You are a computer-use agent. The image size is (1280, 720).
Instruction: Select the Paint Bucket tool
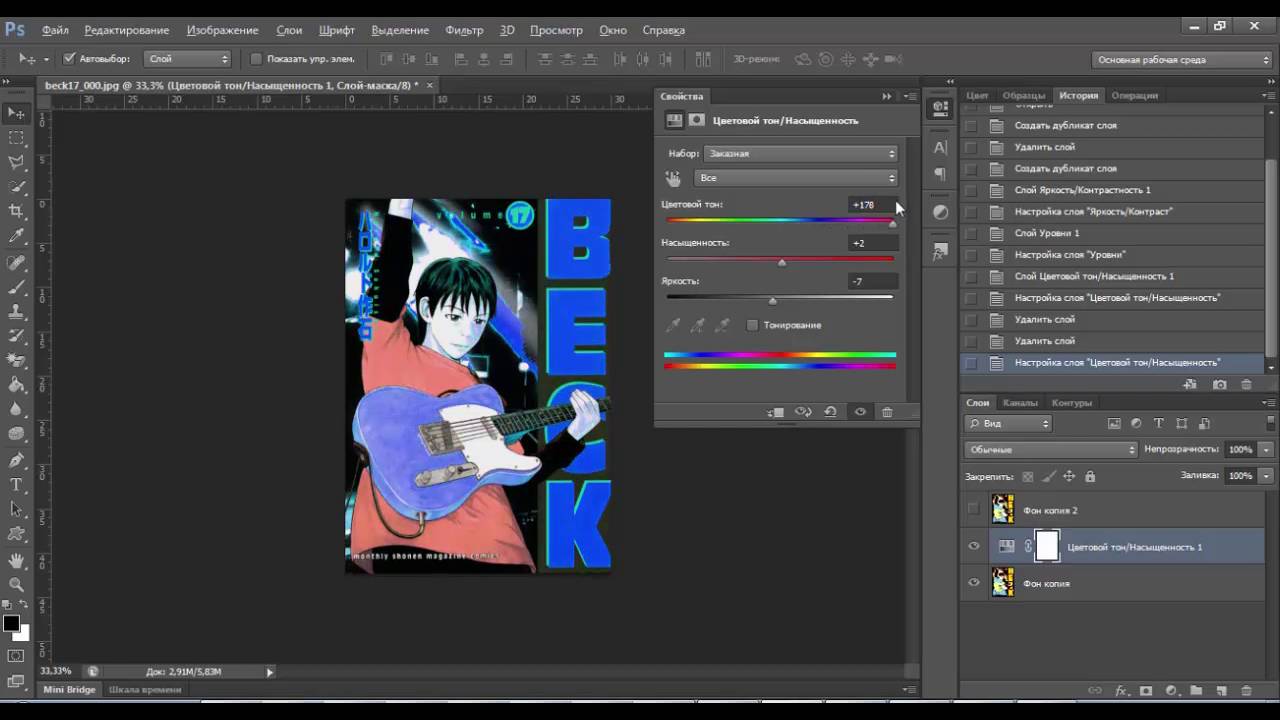[17, 385]
